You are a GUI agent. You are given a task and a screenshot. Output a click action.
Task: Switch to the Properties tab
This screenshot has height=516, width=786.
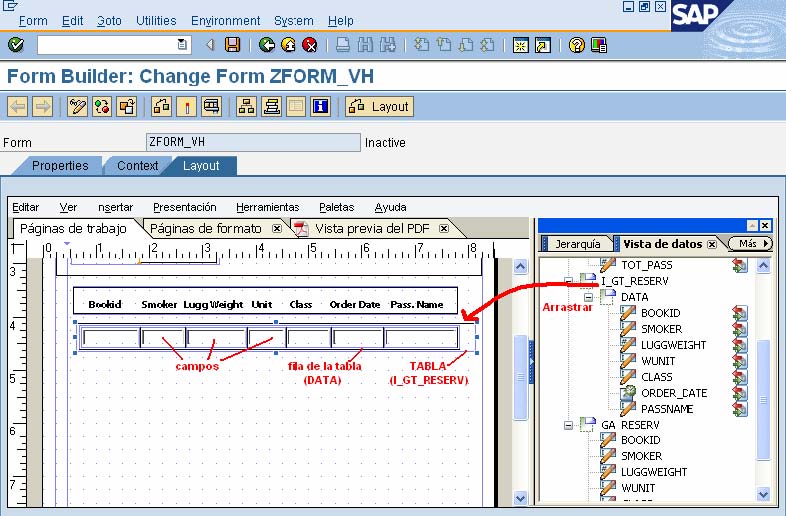pyautogui.click(x=60, y=165)
